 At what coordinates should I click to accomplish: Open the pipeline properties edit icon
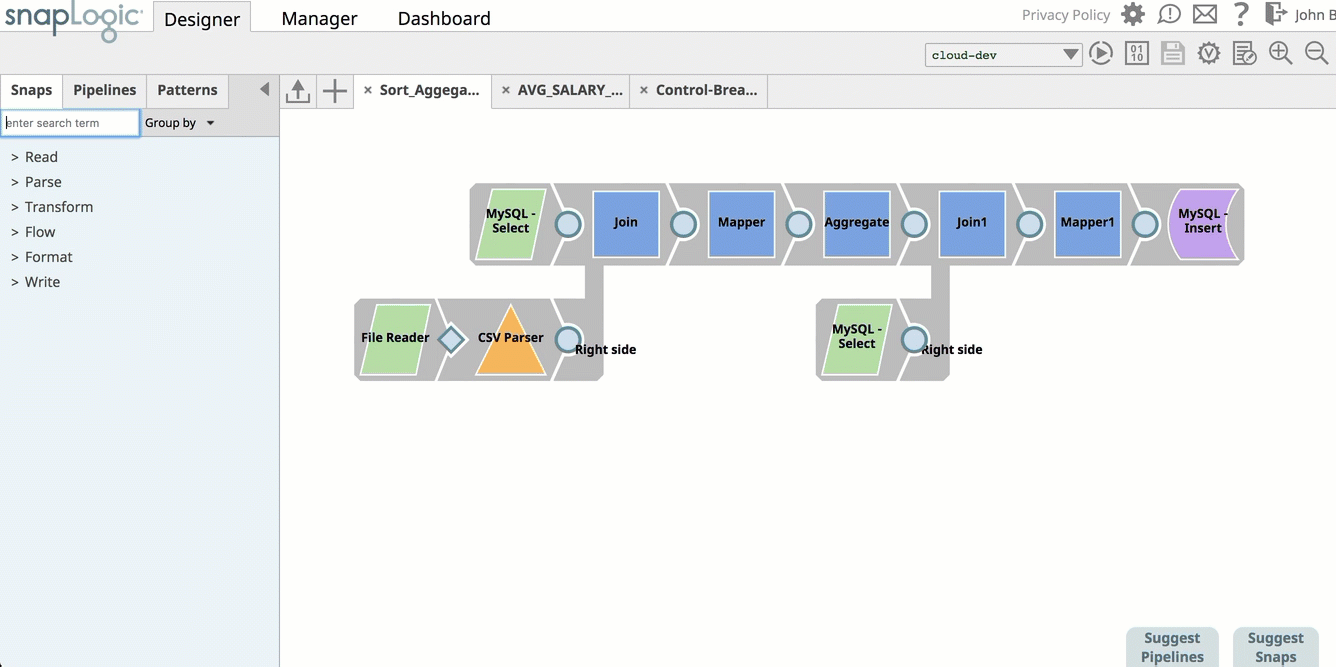1245,54
